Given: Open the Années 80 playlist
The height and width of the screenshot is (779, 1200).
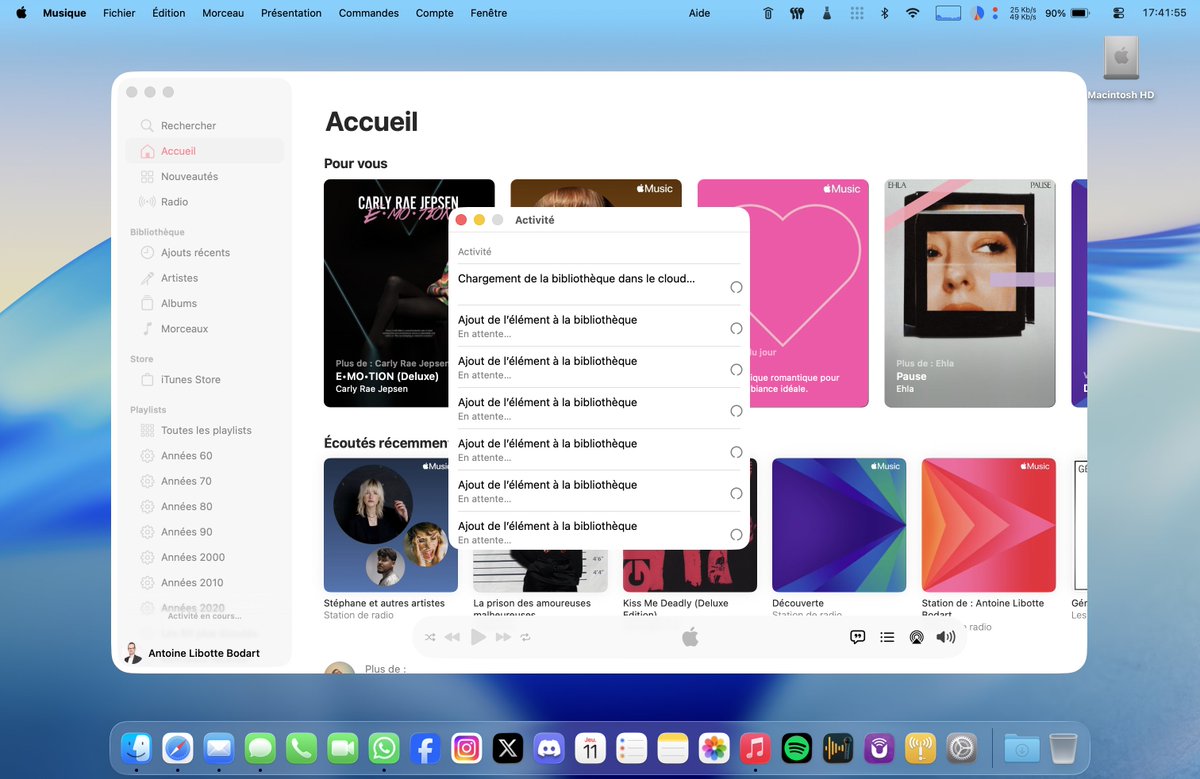Looking at the screenshot, I should 205,507.
